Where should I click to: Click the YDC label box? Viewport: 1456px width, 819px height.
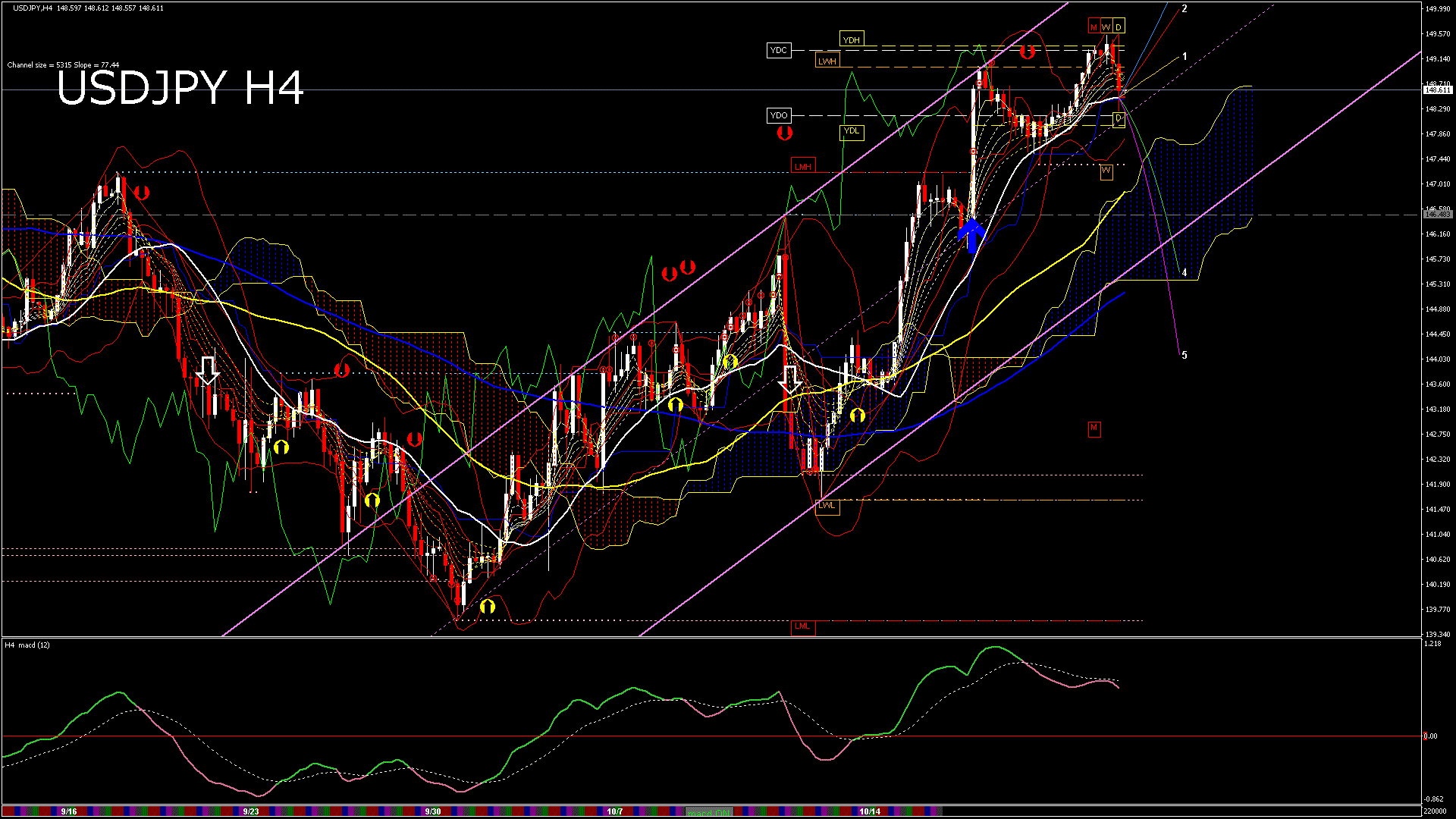(x=779, y=50)
